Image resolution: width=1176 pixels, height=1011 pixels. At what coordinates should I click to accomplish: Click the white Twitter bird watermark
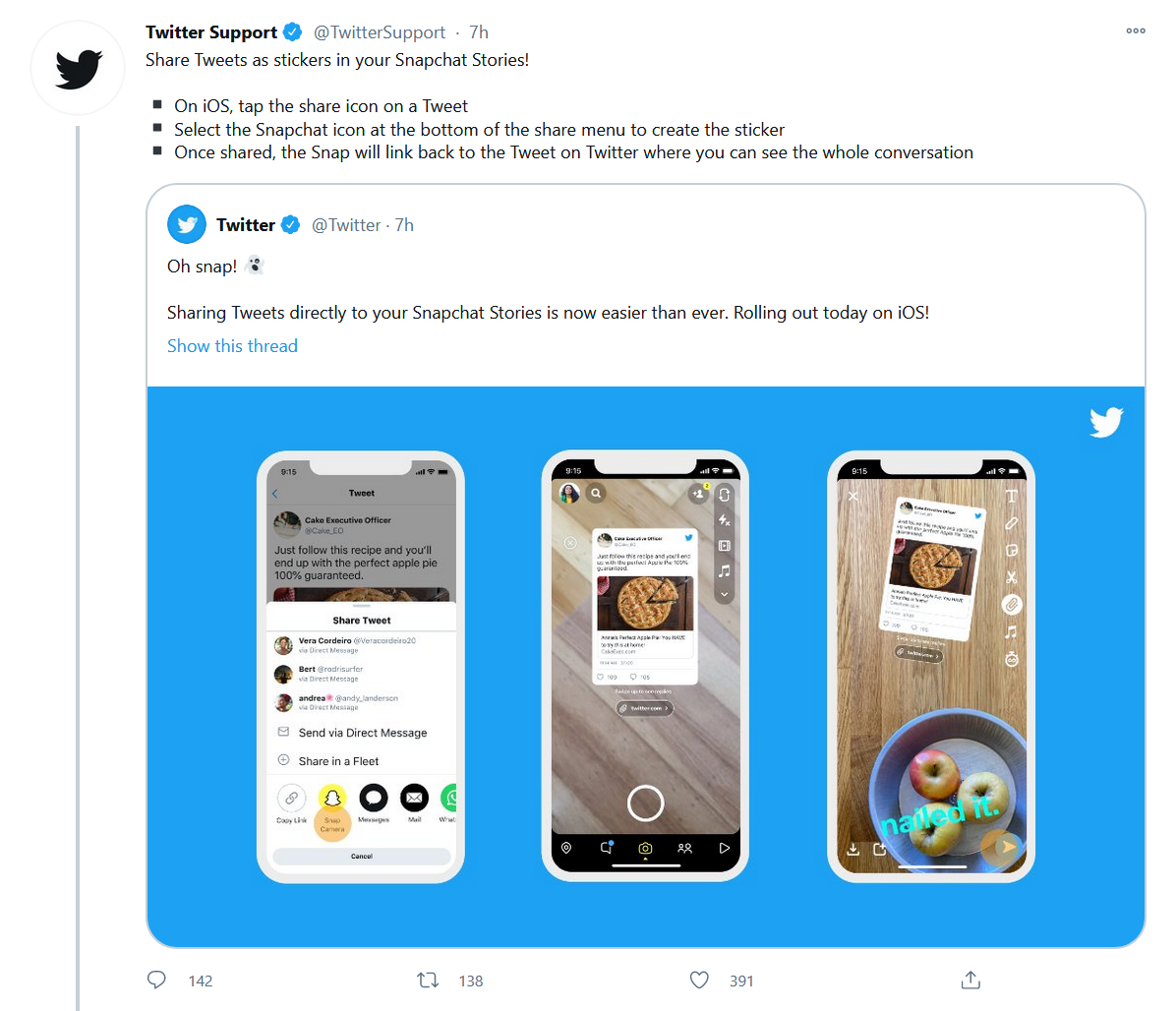coord(1106,422)
